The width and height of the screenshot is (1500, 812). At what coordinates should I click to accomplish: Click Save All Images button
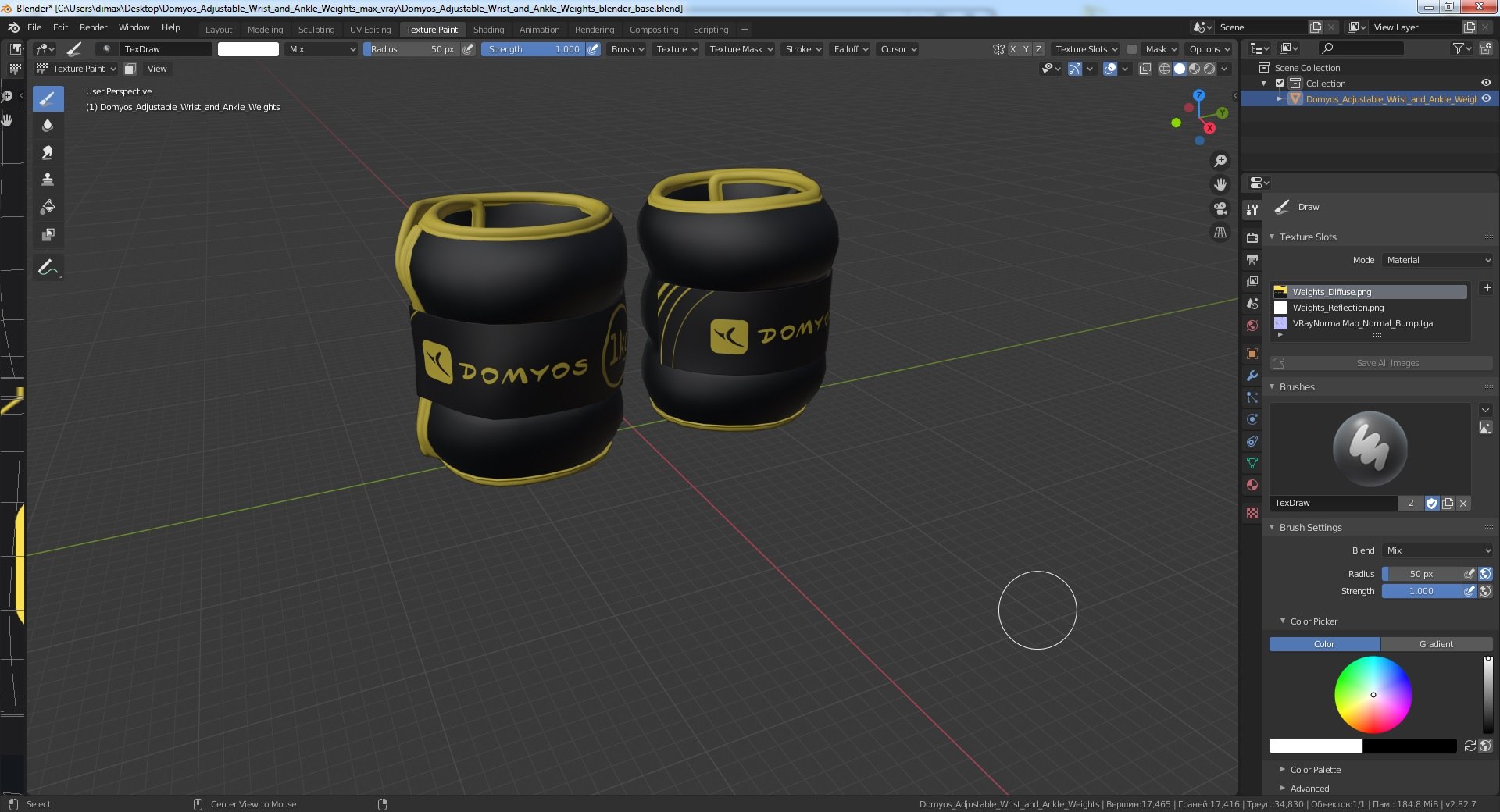point(1381,363)
